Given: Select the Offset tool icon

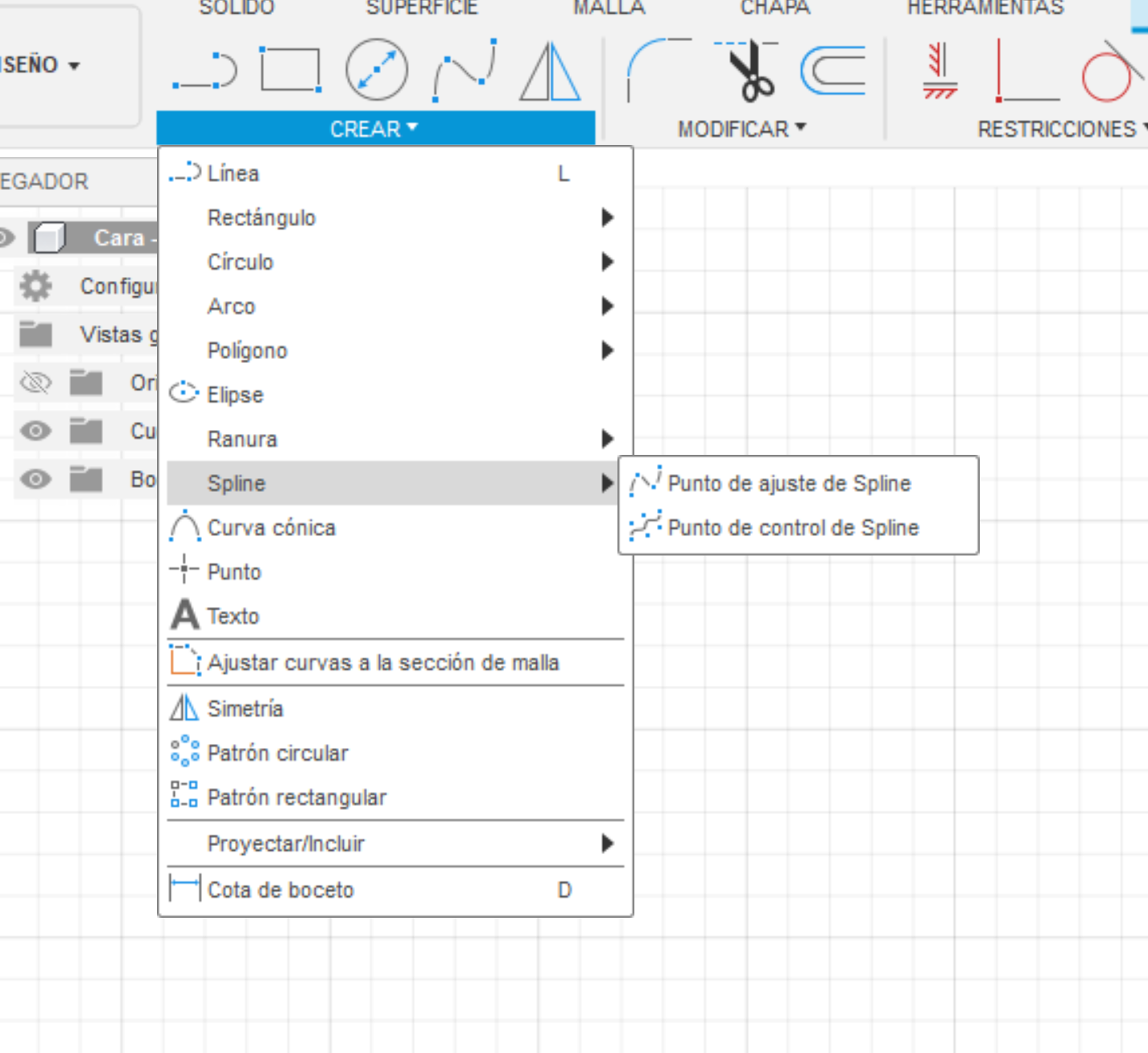Looking at the screenshot, I should 833,70.
